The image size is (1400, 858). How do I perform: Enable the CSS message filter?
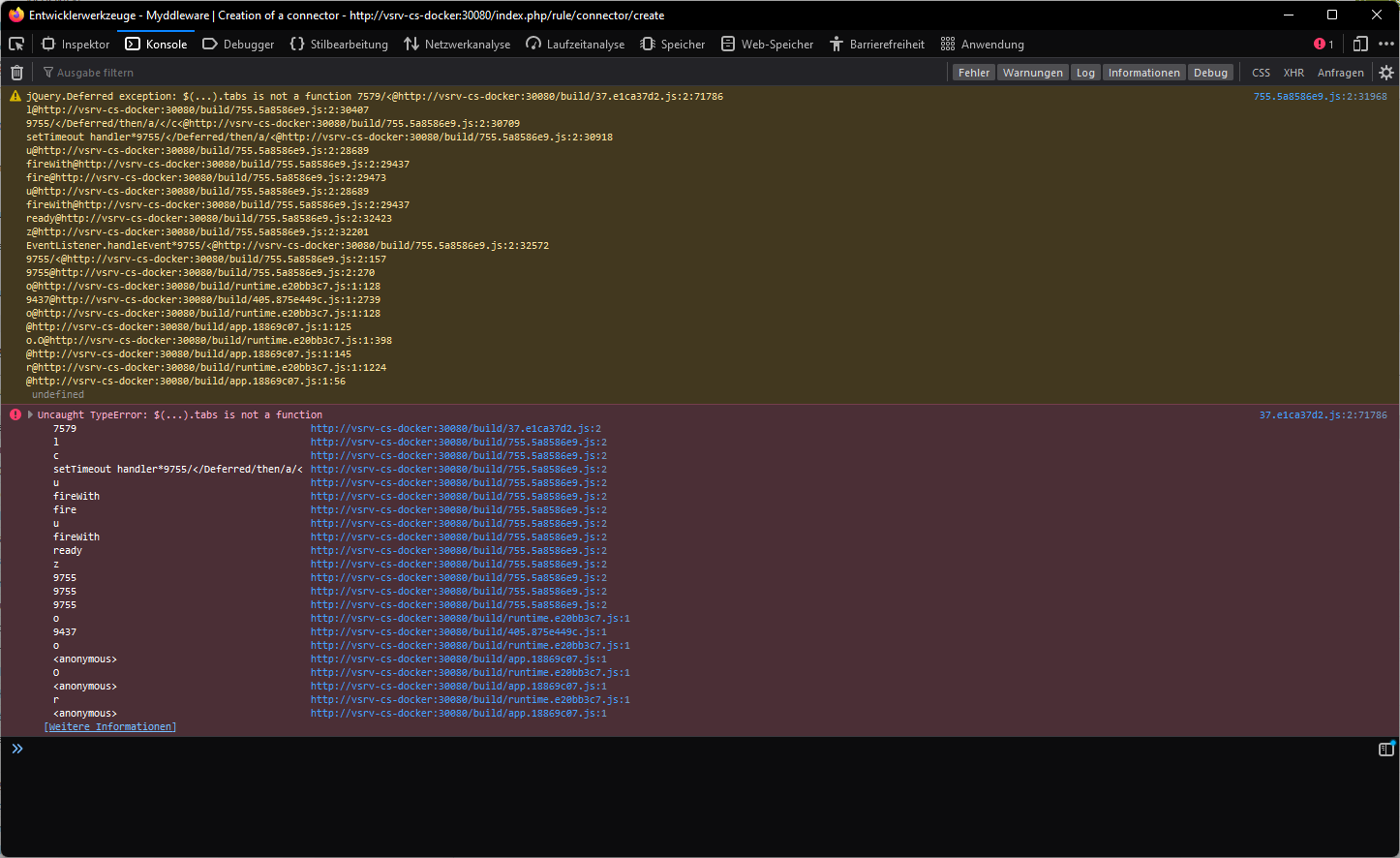click(1261, 72)
